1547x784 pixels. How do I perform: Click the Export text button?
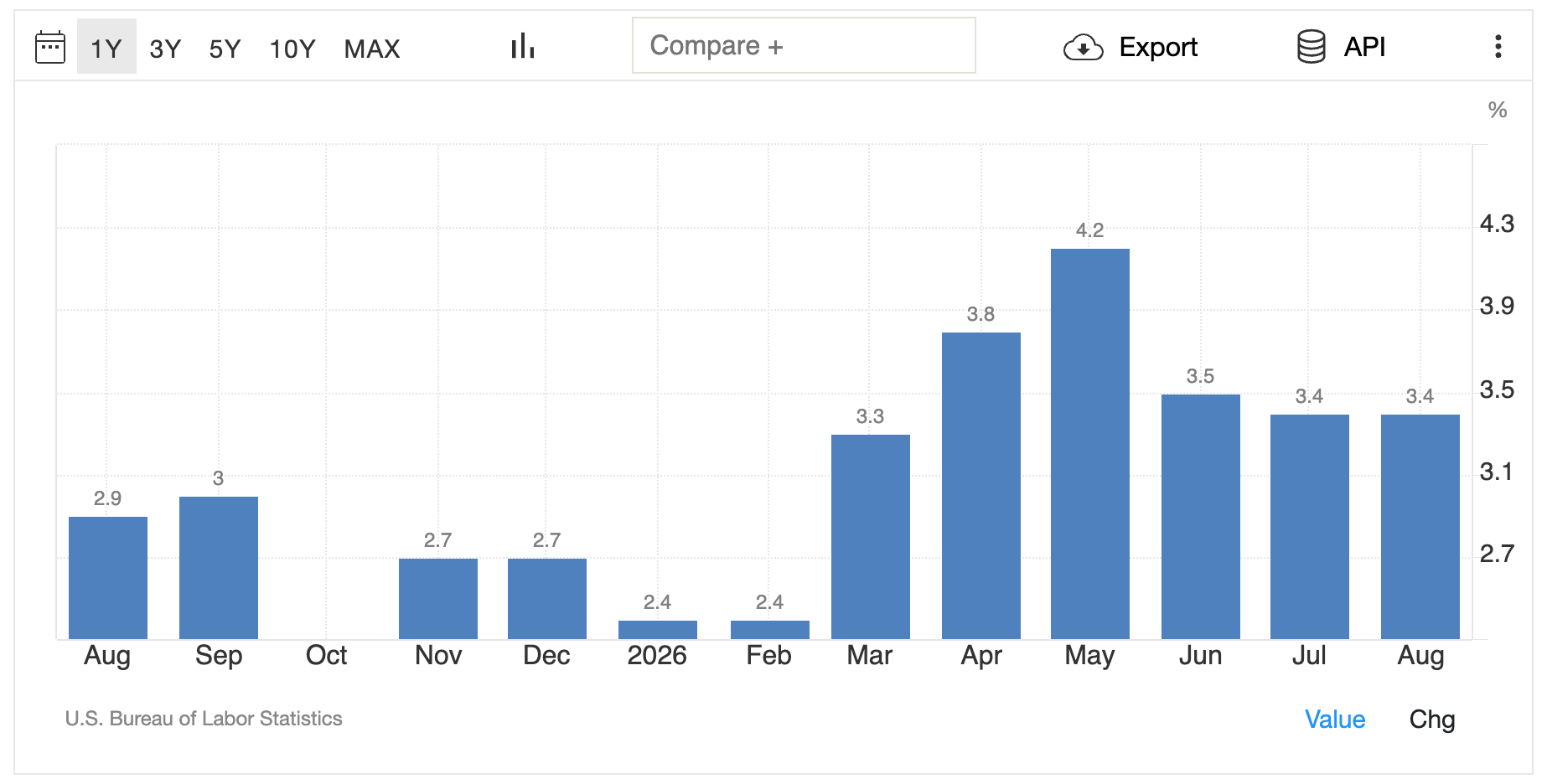pos(1158,48)
